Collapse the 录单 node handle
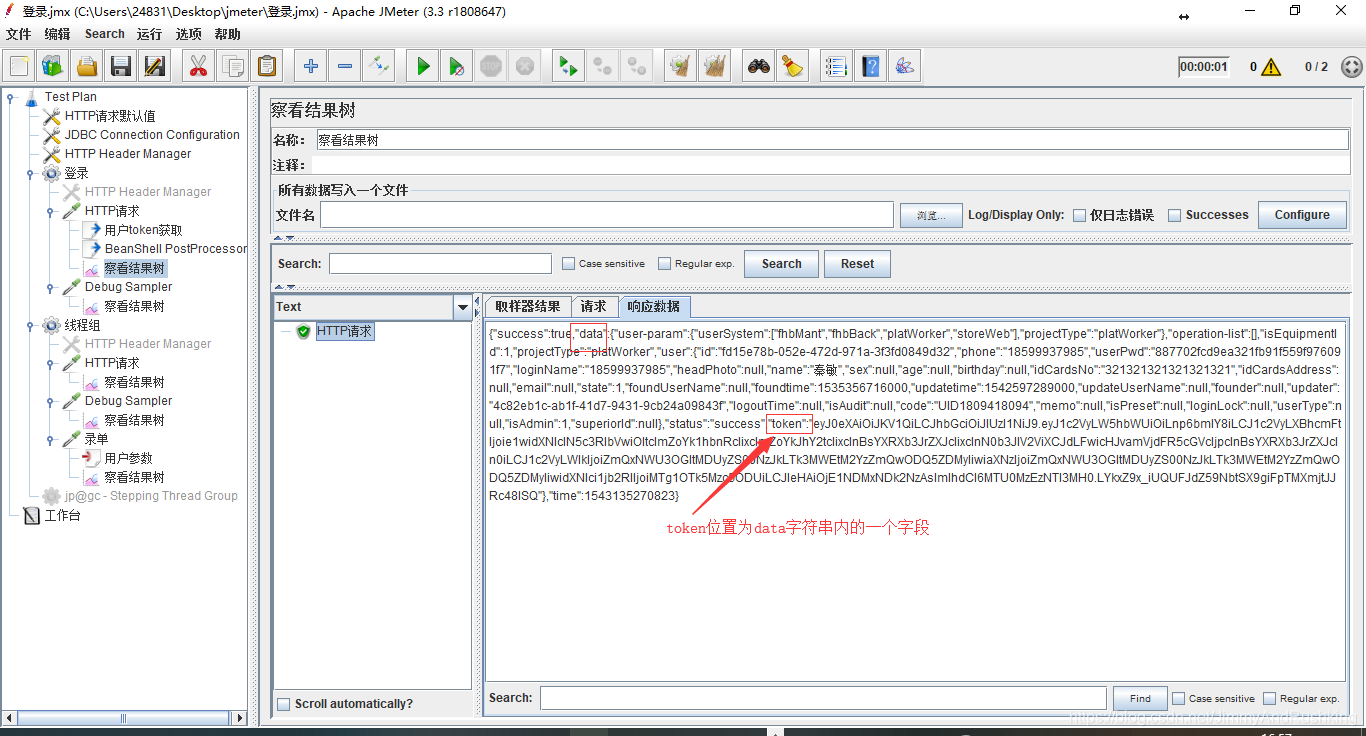The height and width of the screenshot is (736, 1366). pos(50,439)
